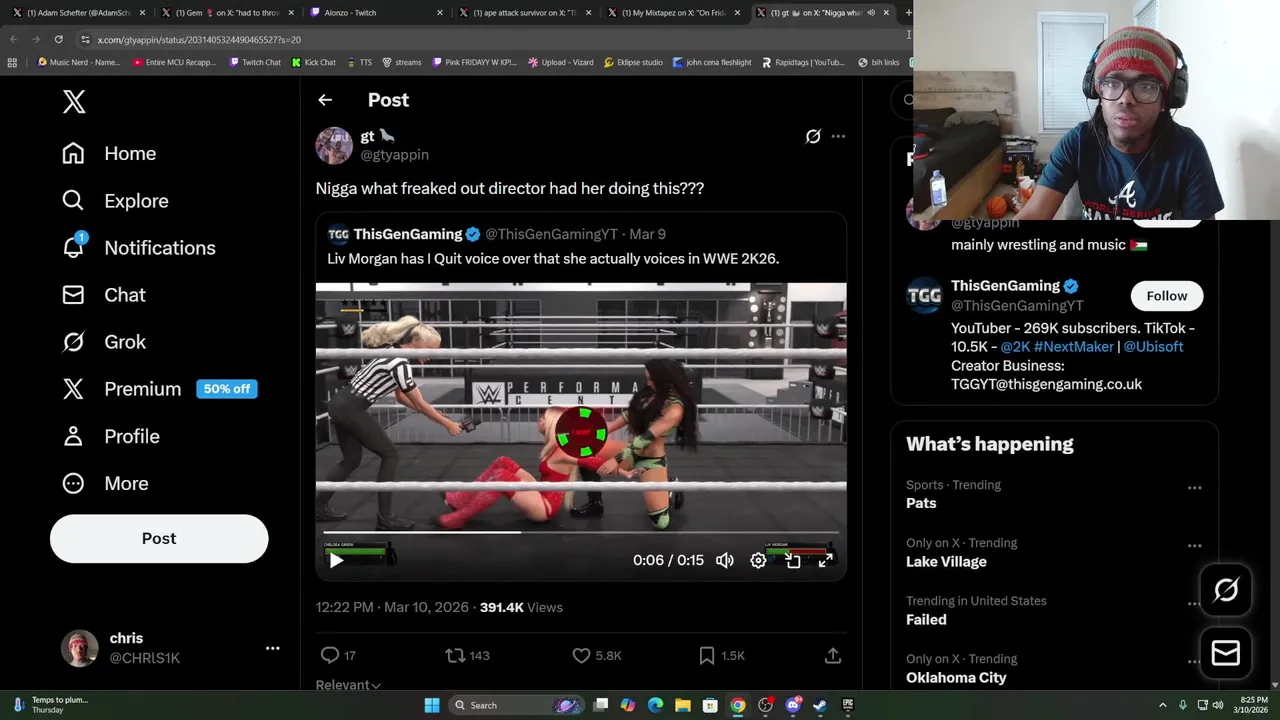Open the @Ubisoft mention link

click(1153, 346)
